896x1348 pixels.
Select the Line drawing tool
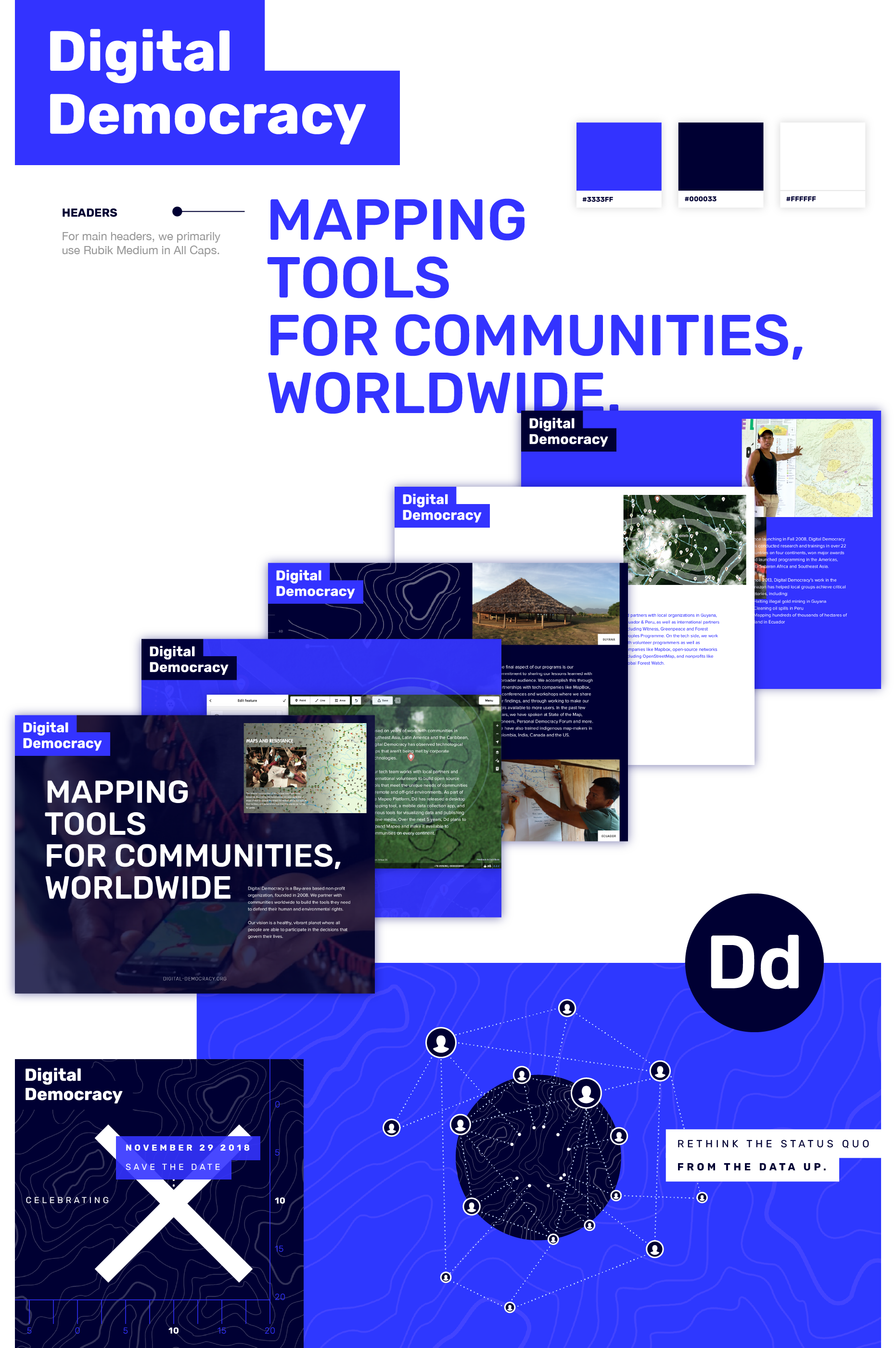[x=320, y=701]
